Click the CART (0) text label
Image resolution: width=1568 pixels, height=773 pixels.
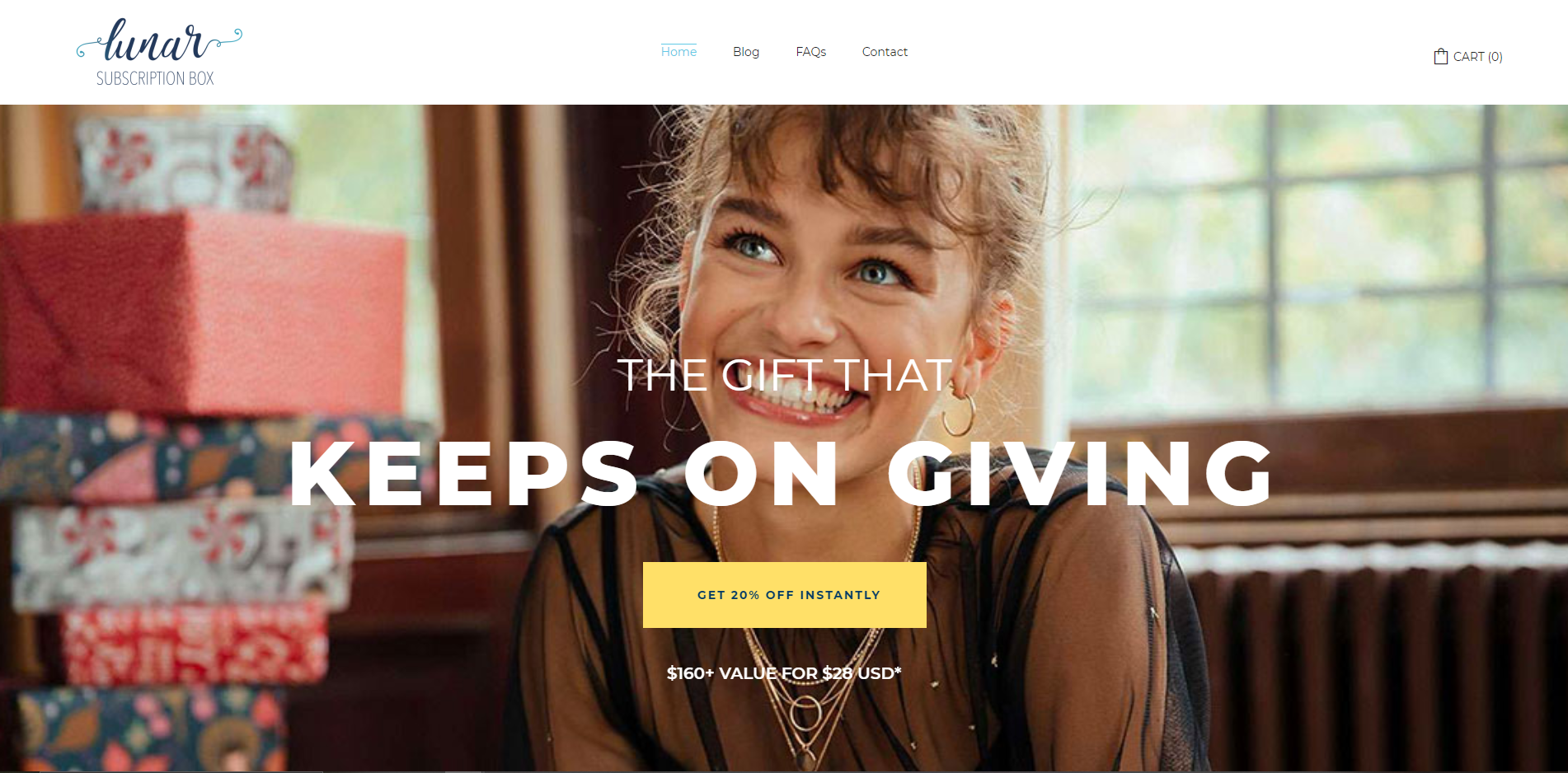click(x=1477, y=57)
